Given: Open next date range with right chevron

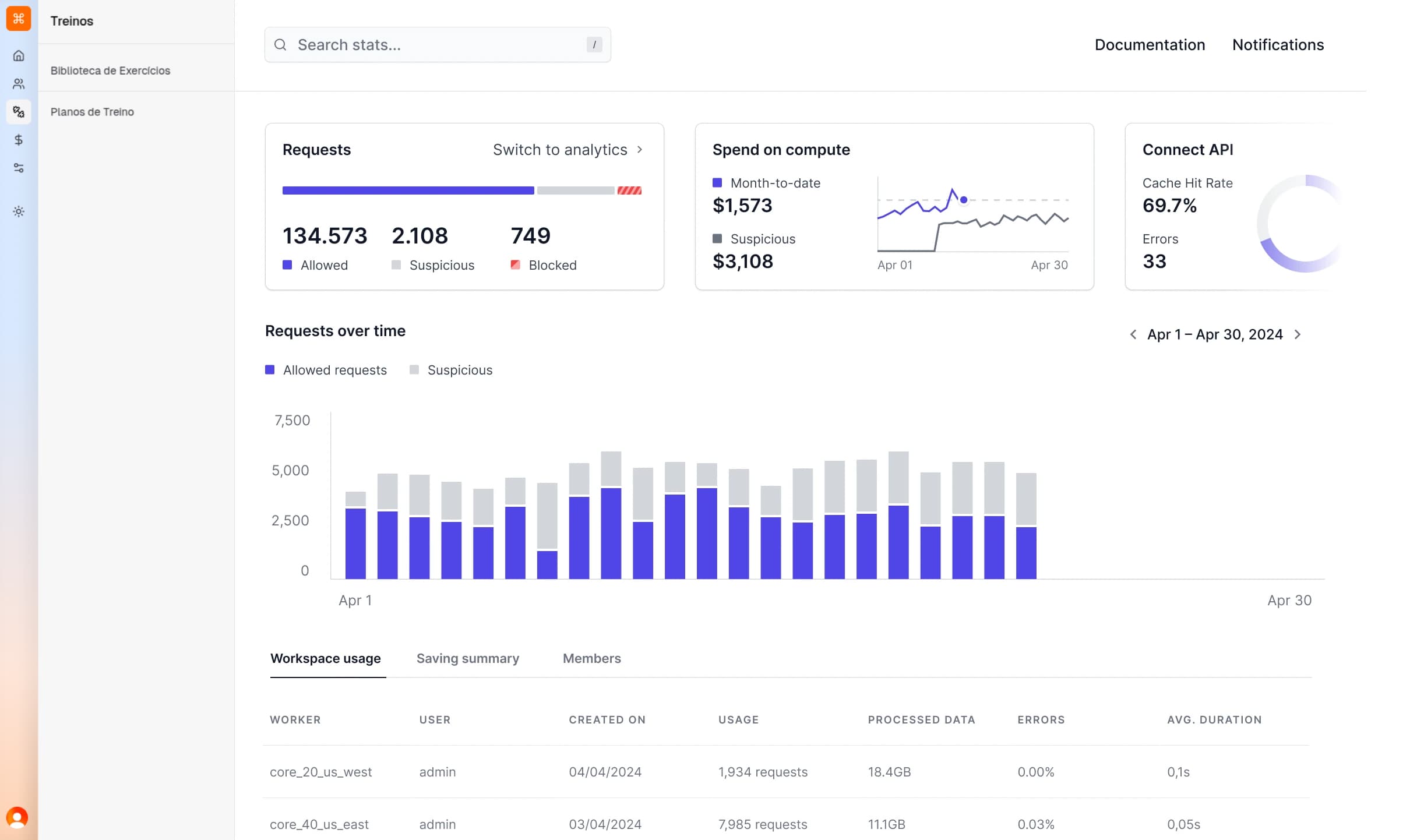Looking at the screenshot, I should 1298,334.
